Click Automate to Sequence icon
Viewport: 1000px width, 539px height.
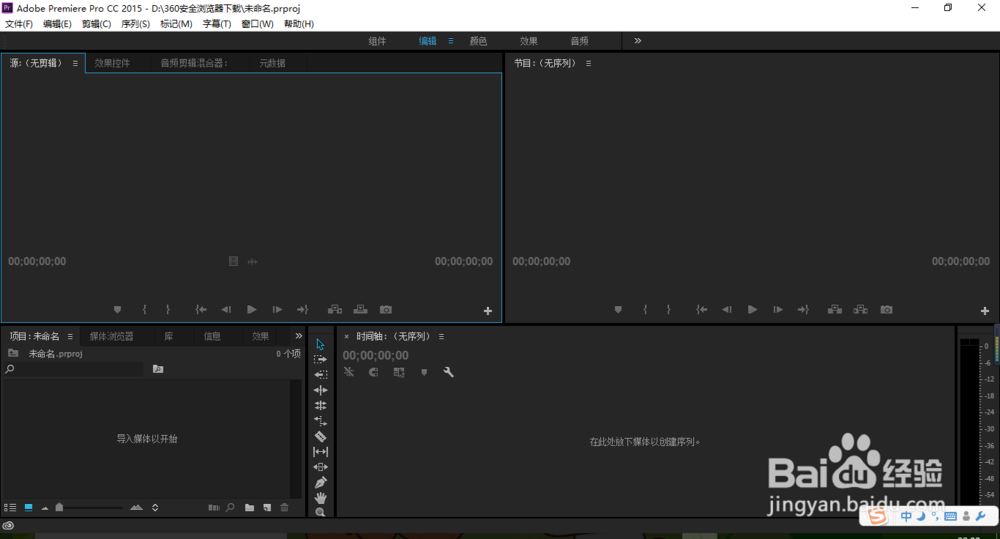click(x=214, y=508)
